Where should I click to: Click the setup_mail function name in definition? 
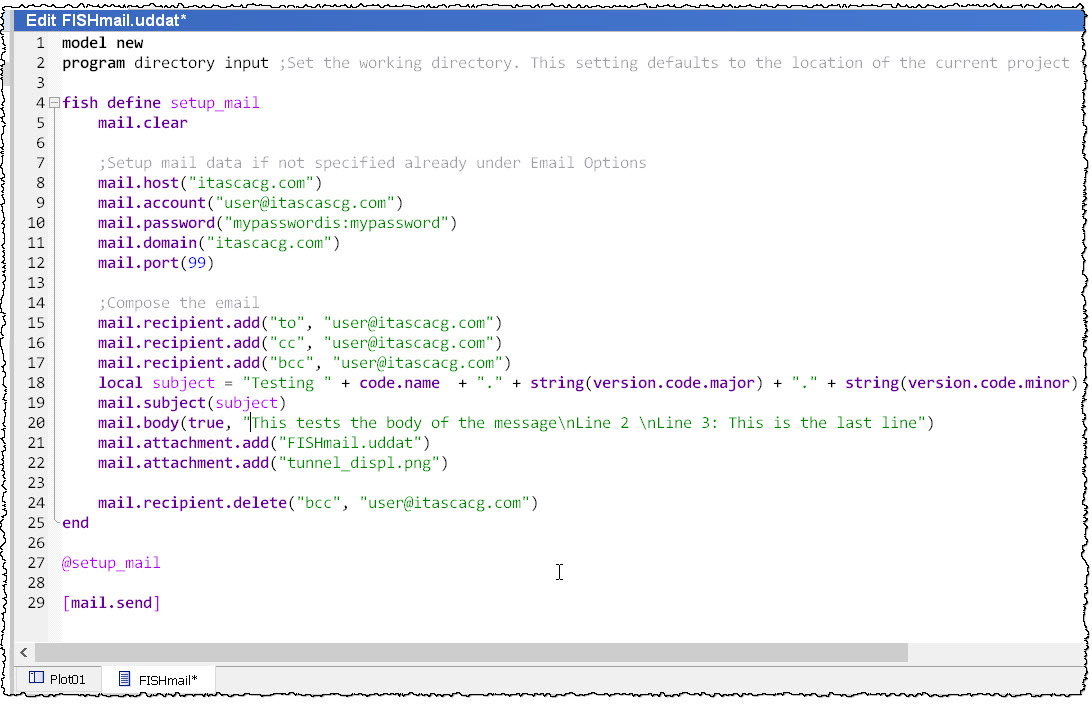(x=214, y=103)
